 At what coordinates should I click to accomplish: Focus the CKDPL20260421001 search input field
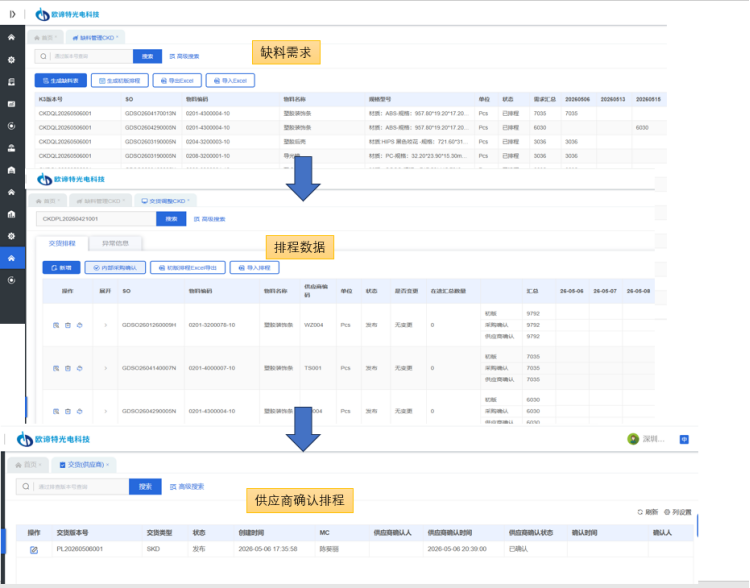pyautogui.click(x=96, y=219)
